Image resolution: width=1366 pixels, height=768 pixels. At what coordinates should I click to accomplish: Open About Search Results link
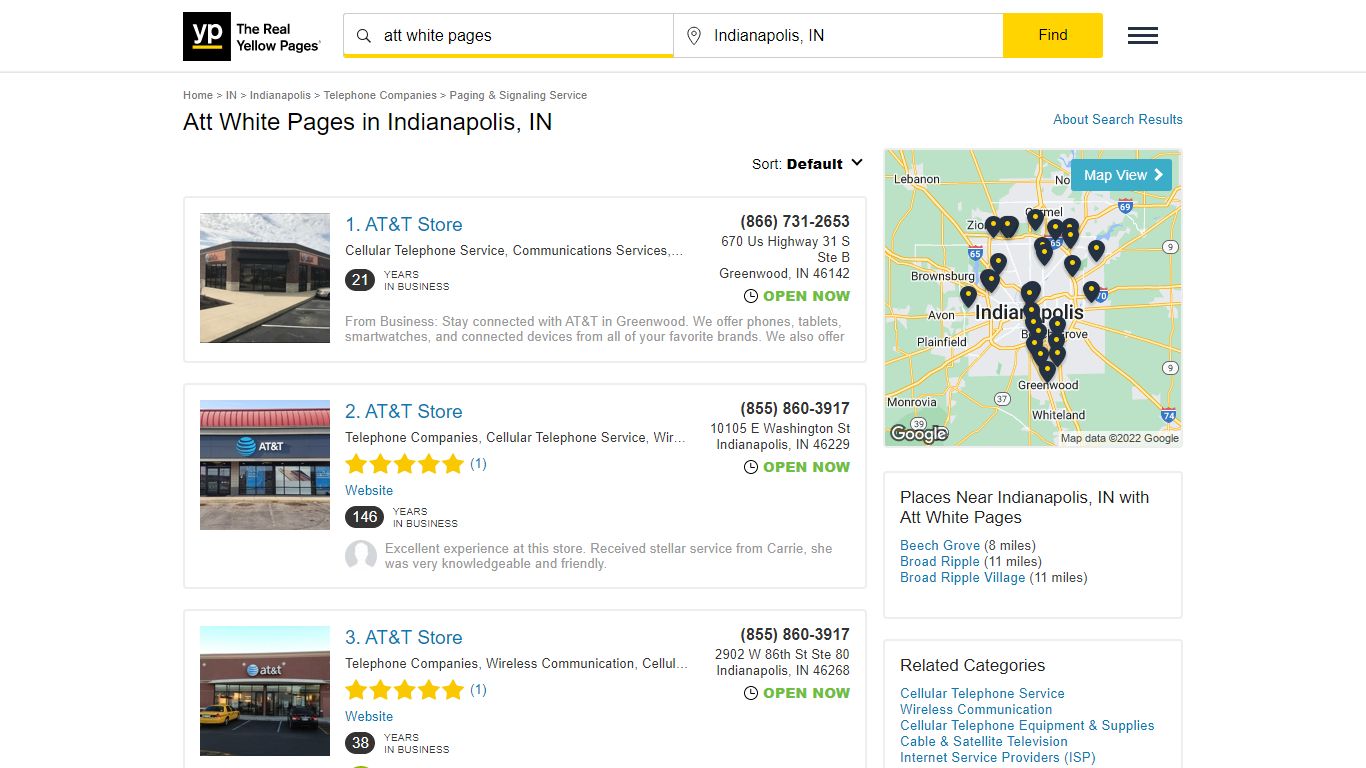click(x=1118, y=119)
